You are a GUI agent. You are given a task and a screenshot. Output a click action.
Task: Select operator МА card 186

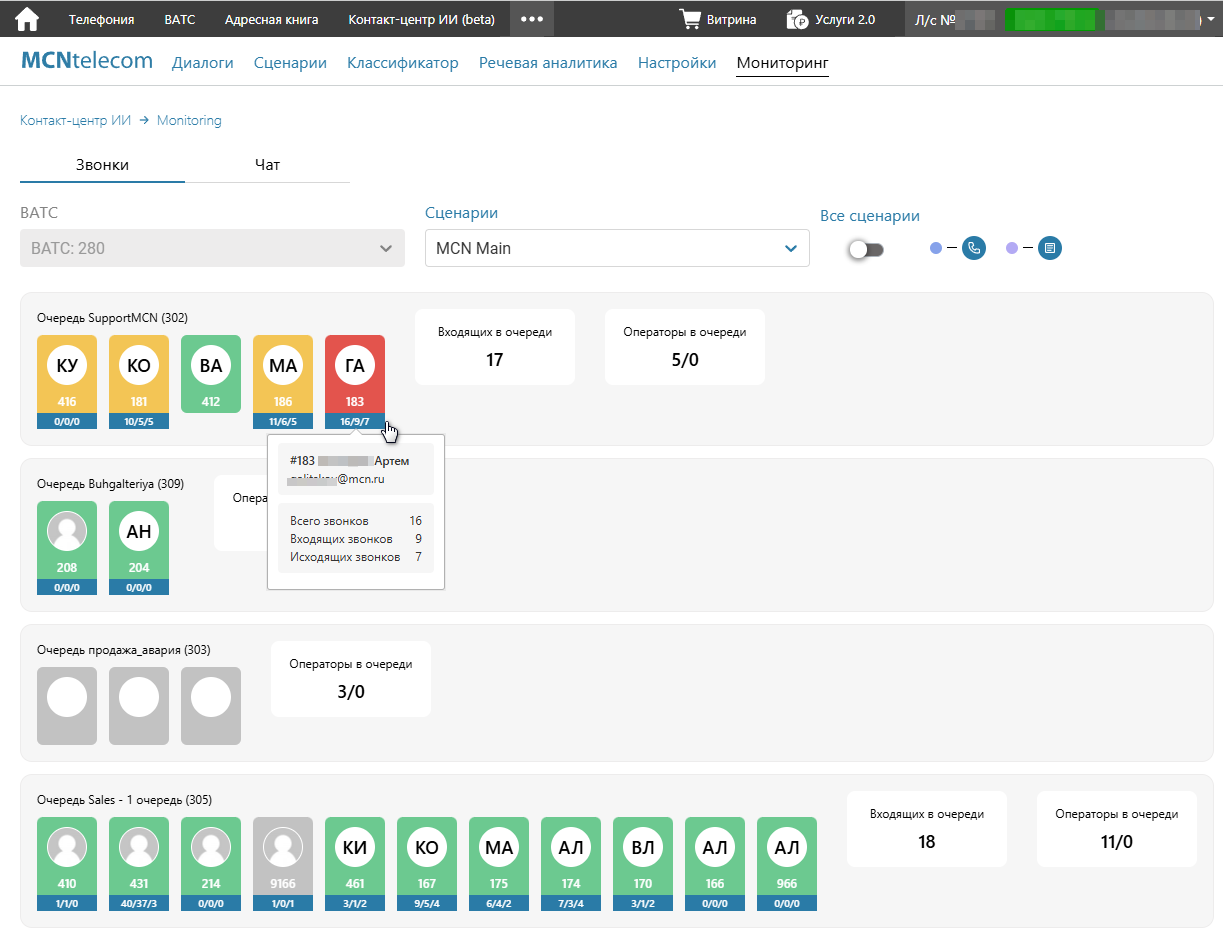[x=283, y=382]
